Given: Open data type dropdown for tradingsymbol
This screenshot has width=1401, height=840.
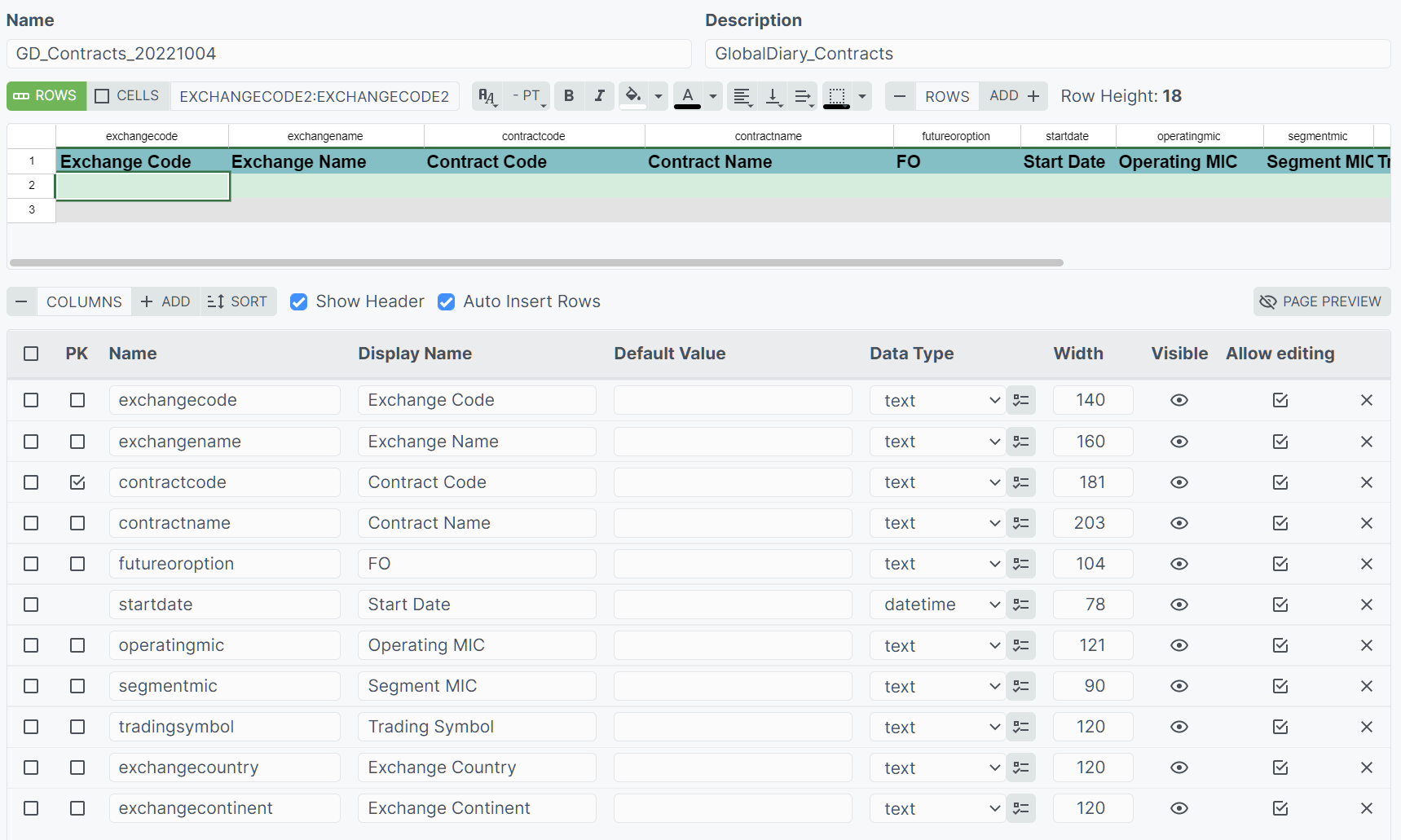Looking at the screenshot, I should (938, 727).
